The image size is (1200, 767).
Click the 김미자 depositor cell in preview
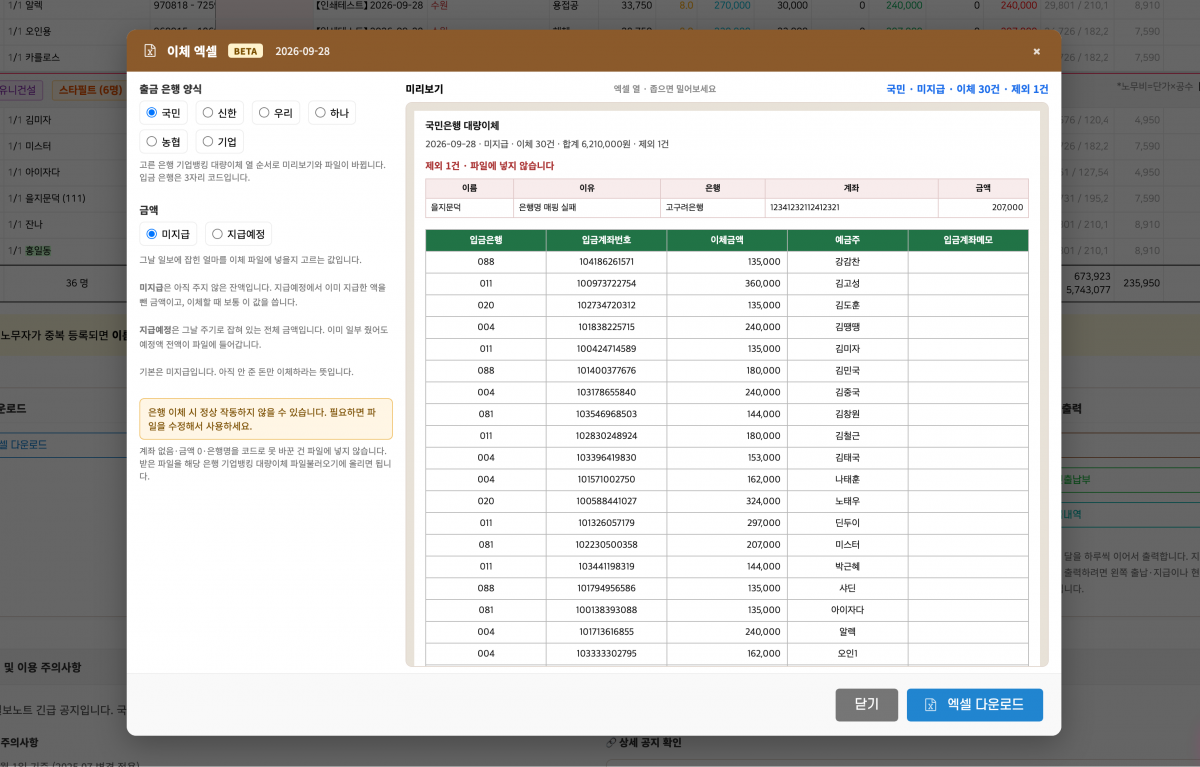[x=847, y=349]
